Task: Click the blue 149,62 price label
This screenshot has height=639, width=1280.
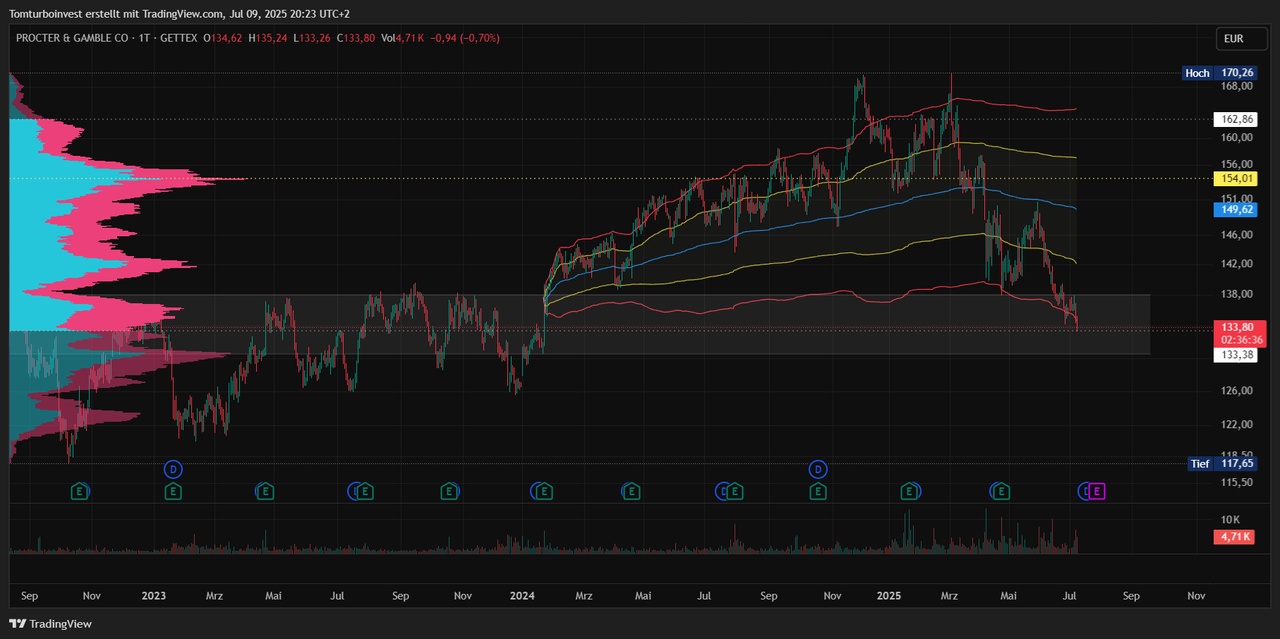Action: [1234, 209]
